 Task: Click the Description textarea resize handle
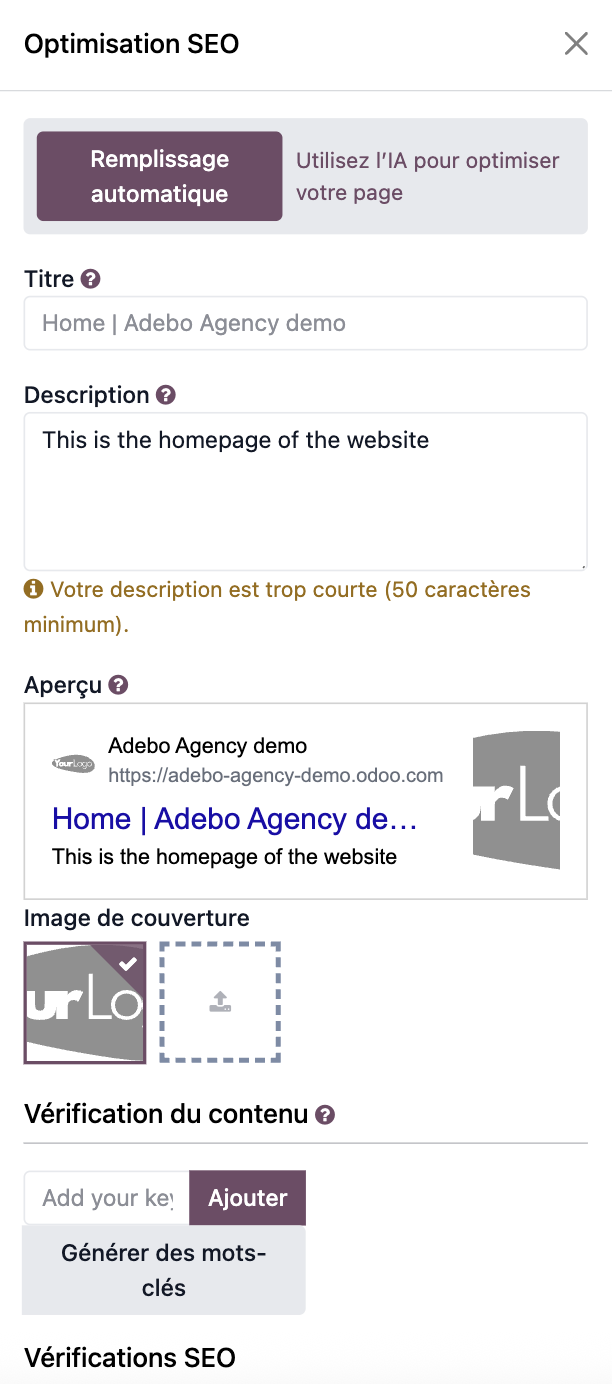tap(582, 565)
